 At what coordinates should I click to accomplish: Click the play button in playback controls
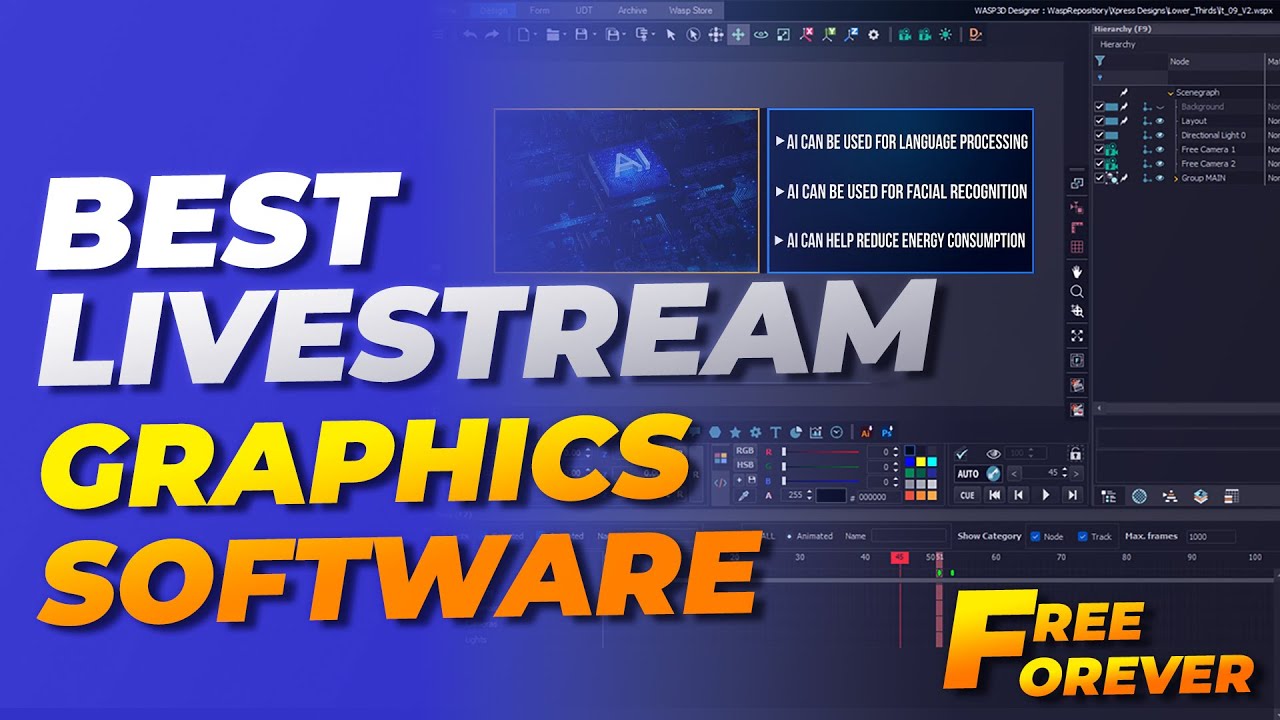tap(1046, 494)
